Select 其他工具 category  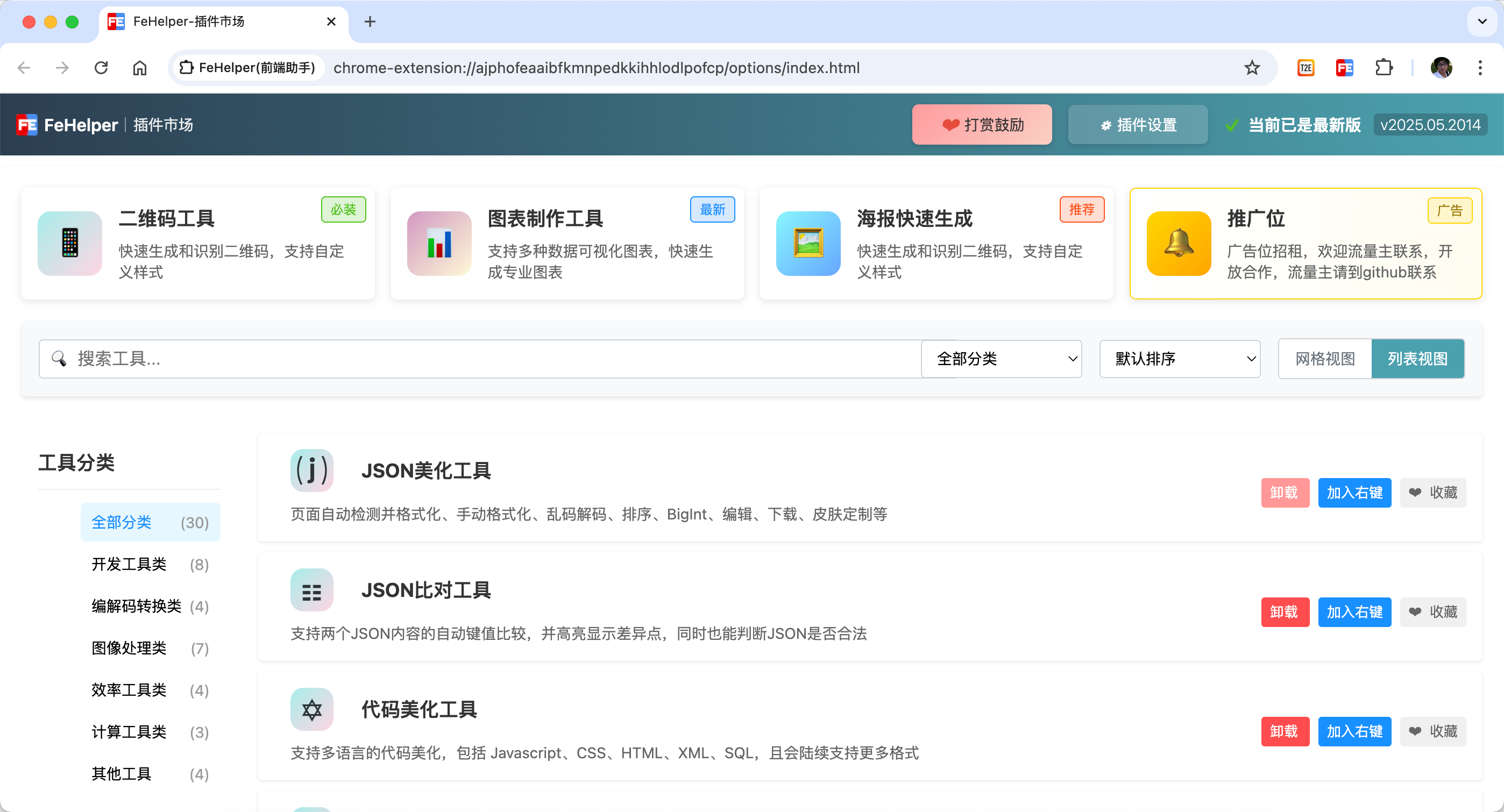point(150,774)
